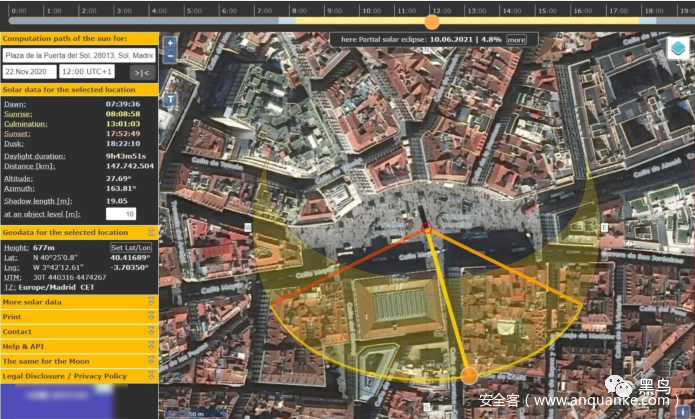Click the timezone text Europe/Madrid CET
The height and width of the screenshot is (419, 695).
tap(56, 287)
